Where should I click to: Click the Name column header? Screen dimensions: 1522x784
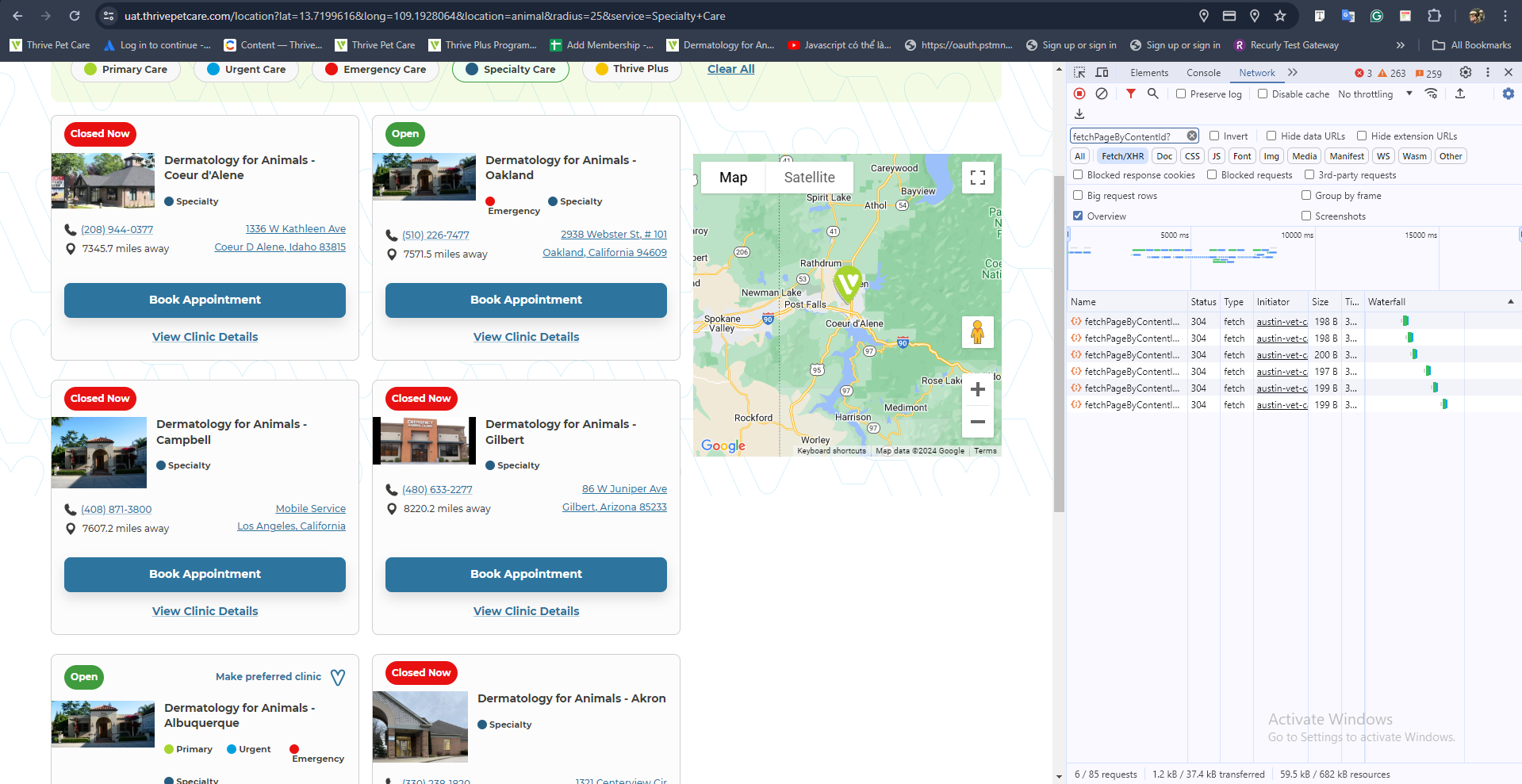pyautogui.click(x=1127, y=302)
